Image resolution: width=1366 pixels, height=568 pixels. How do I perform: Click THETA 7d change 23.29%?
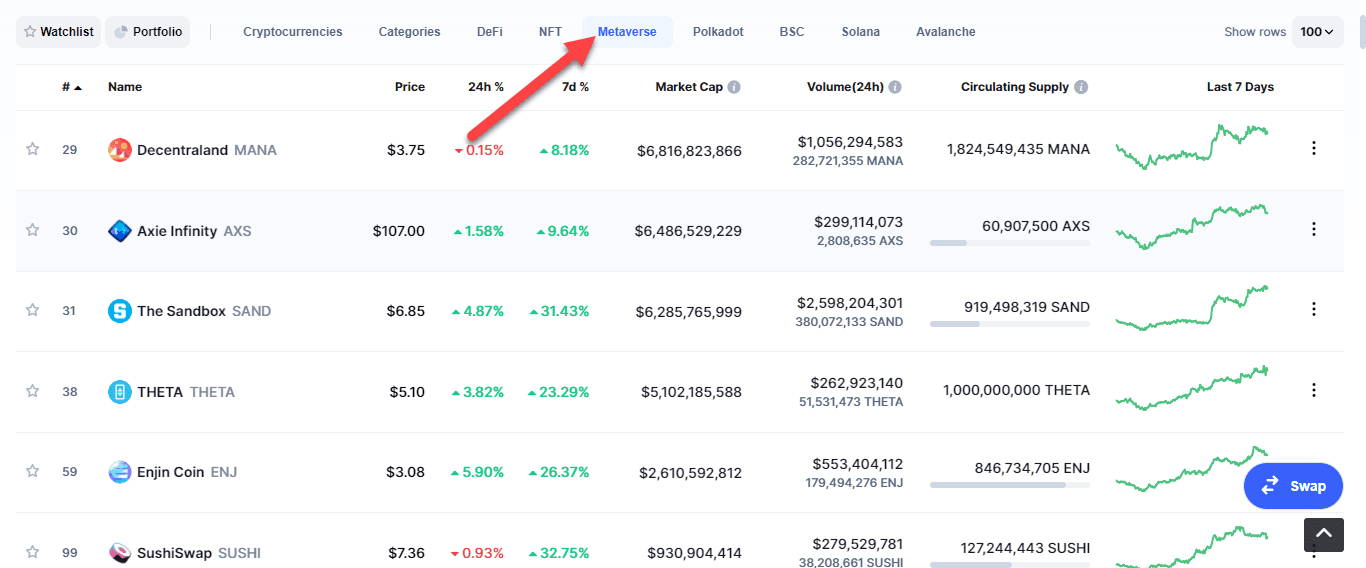tap(559, 392)
